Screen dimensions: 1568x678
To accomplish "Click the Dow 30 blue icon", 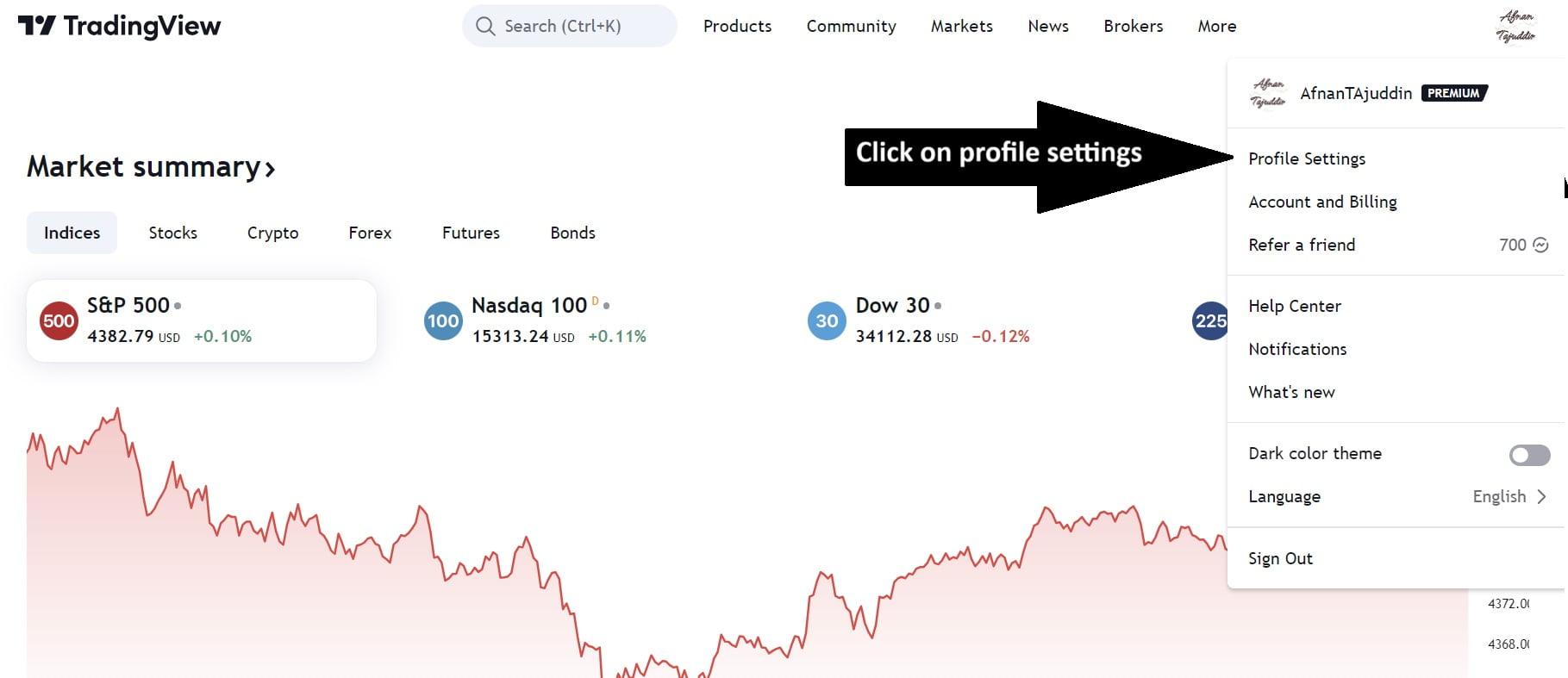I will 826,320.
